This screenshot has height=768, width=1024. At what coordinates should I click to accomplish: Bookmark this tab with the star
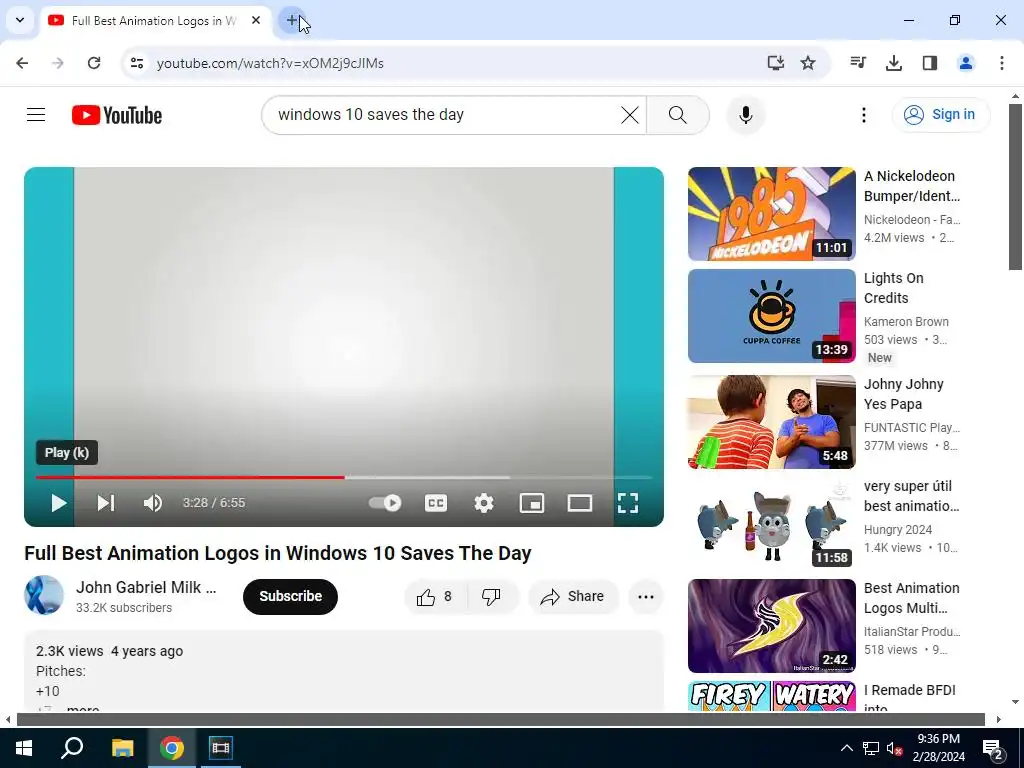pos(808,63)
